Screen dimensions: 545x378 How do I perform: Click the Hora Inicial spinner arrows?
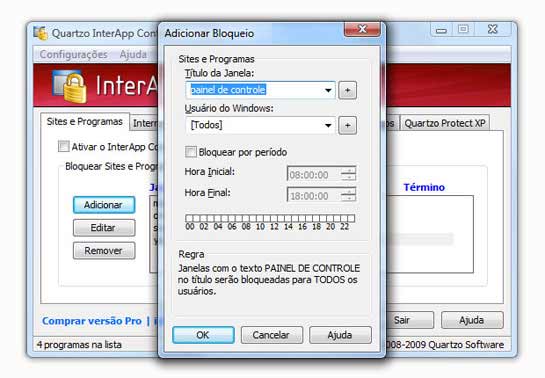[x=348, y=174]
